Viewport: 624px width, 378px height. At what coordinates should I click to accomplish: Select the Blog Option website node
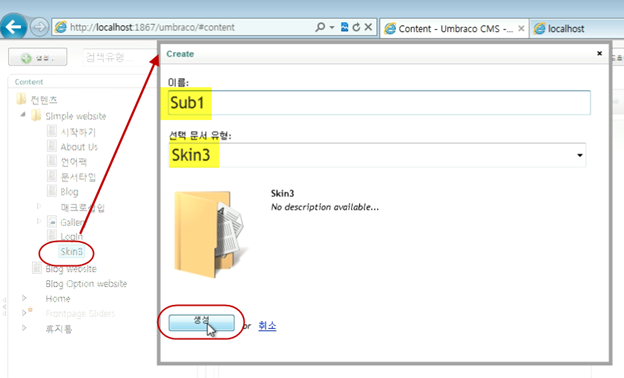pyautogui.click(x=86, y=284)
